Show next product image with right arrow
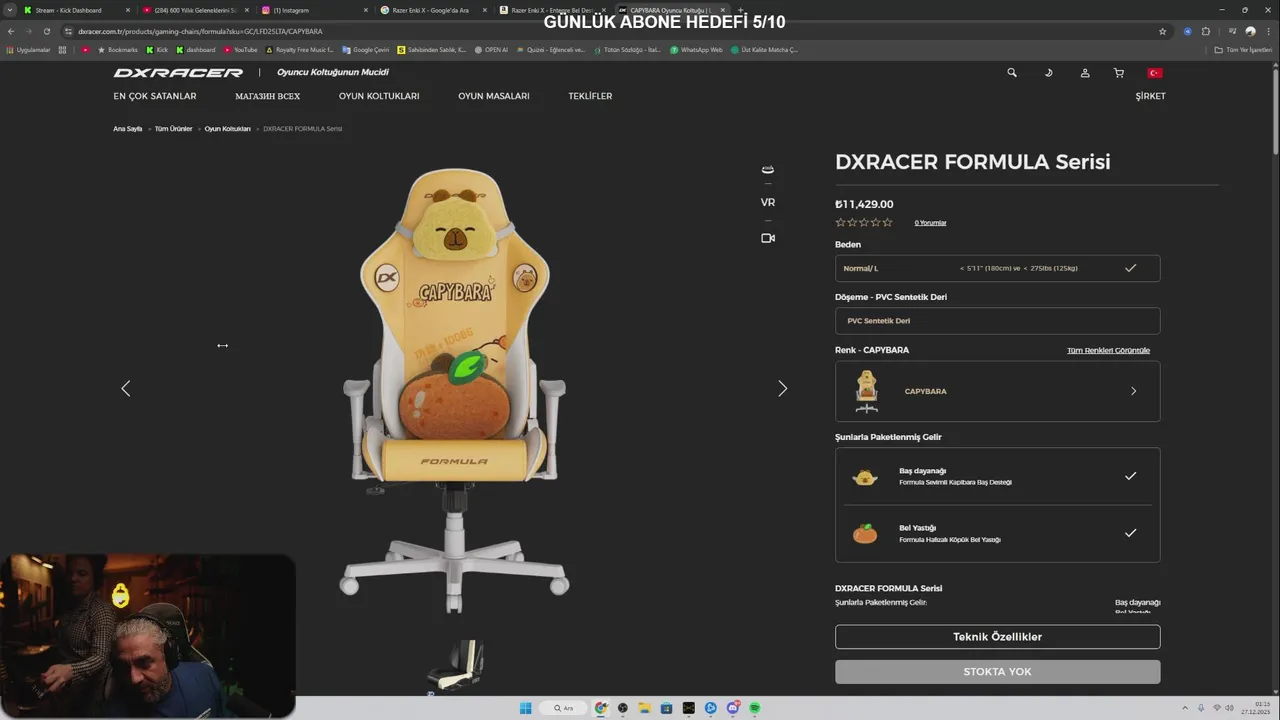This screenshot has width=1280, height=720. [x=782, y=388]
